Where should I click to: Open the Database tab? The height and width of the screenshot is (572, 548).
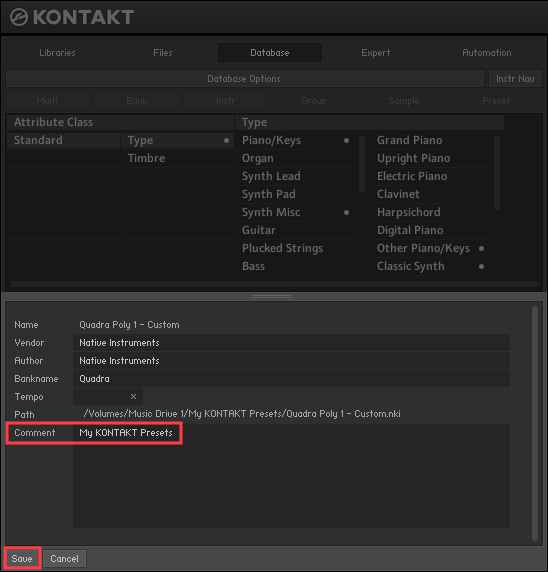pos(270,53)
